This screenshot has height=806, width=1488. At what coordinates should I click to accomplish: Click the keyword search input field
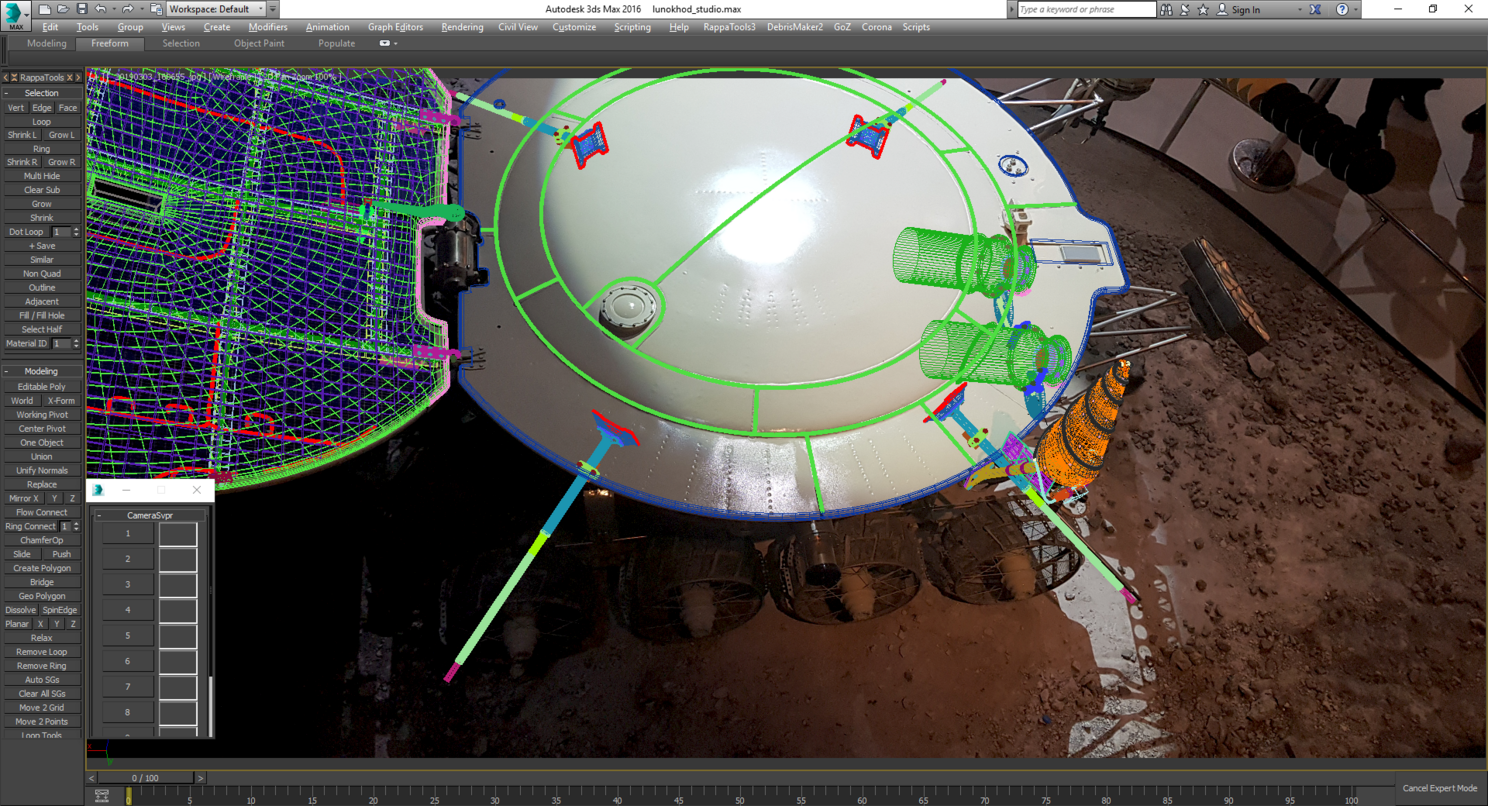(x=1086, y=9)
